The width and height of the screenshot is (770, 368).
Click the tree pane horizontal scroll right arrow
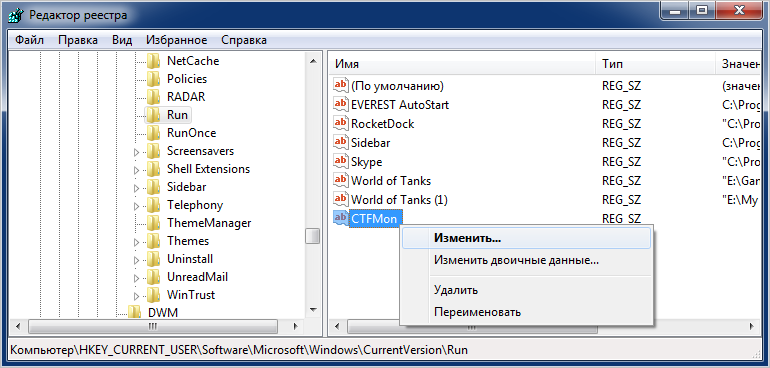pyautogui.click(x=296, y=326)
